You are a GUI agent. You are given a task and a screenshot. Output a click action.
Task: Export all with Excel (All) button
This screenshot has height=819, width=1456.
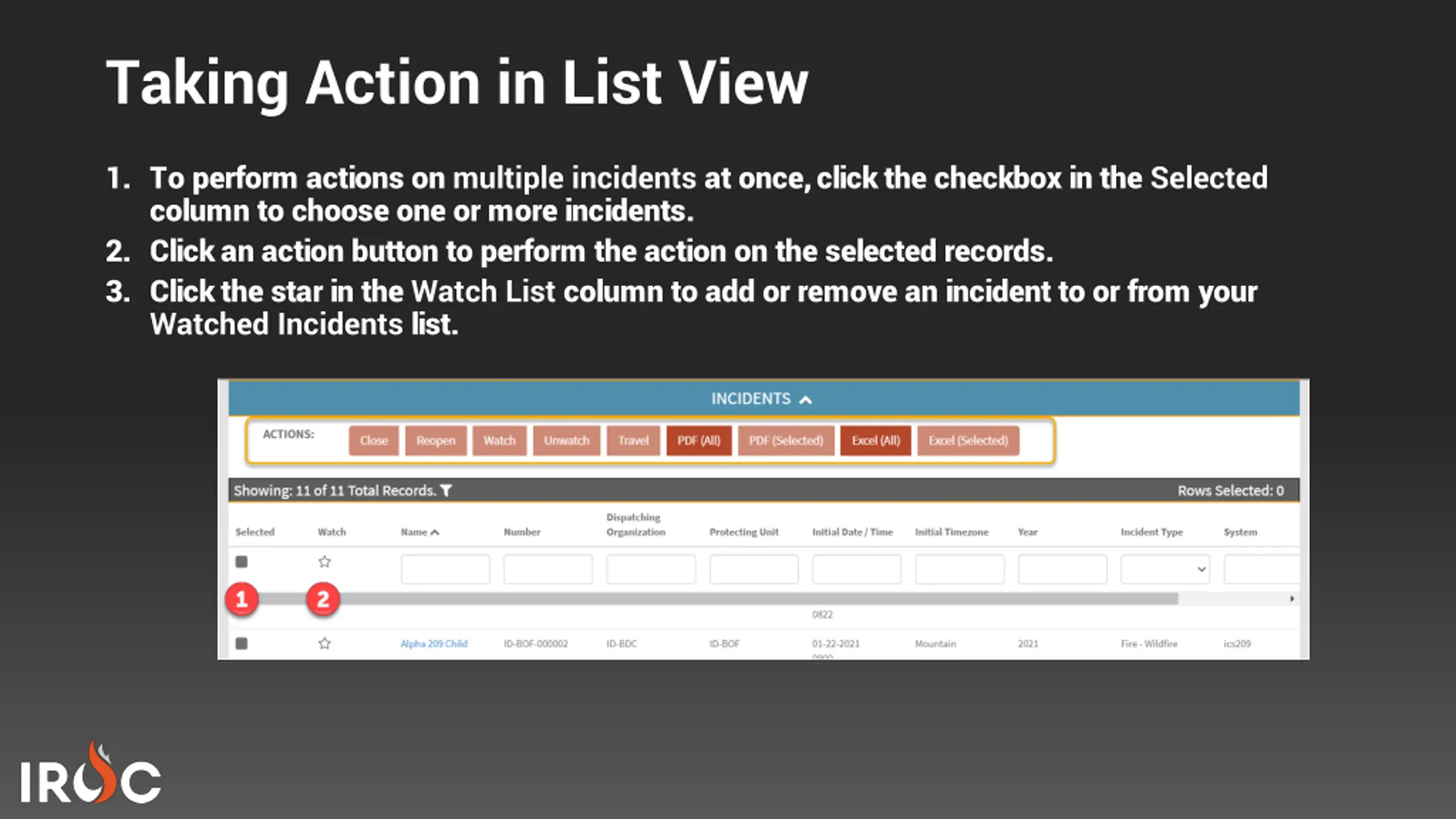[876, 441]
